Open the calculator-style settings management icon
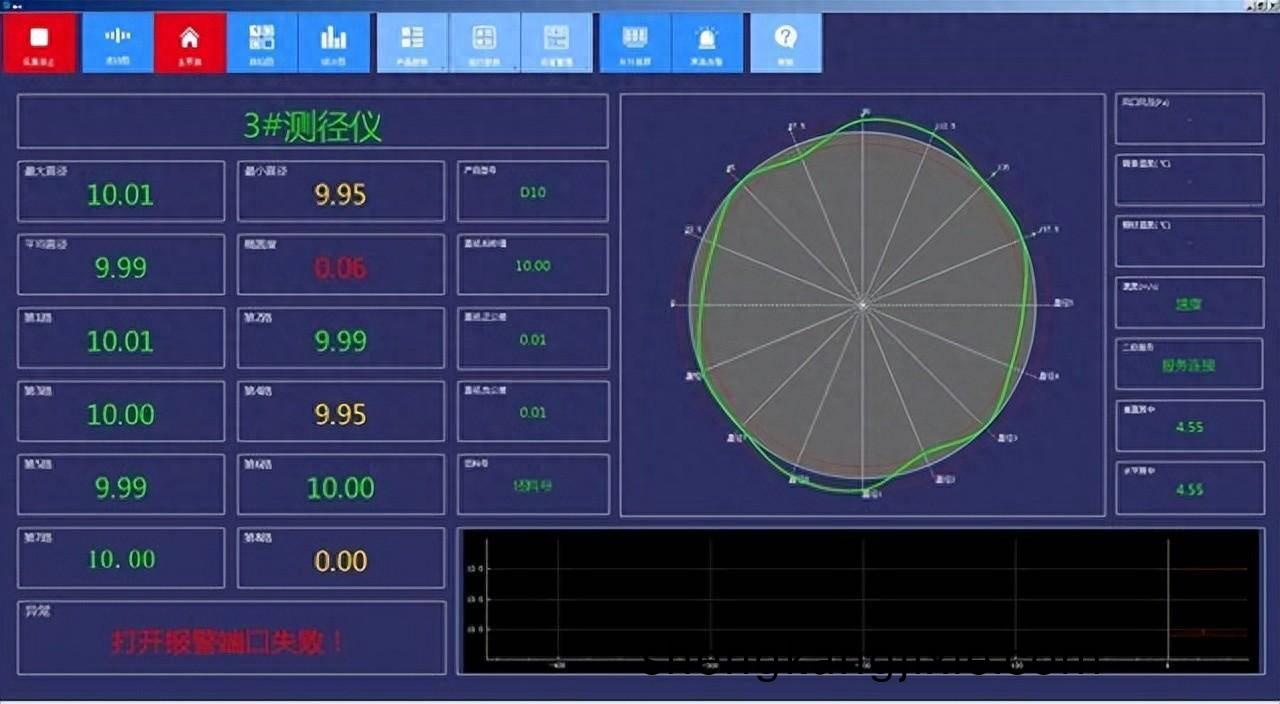The image size is (1280, 704). 556,42
